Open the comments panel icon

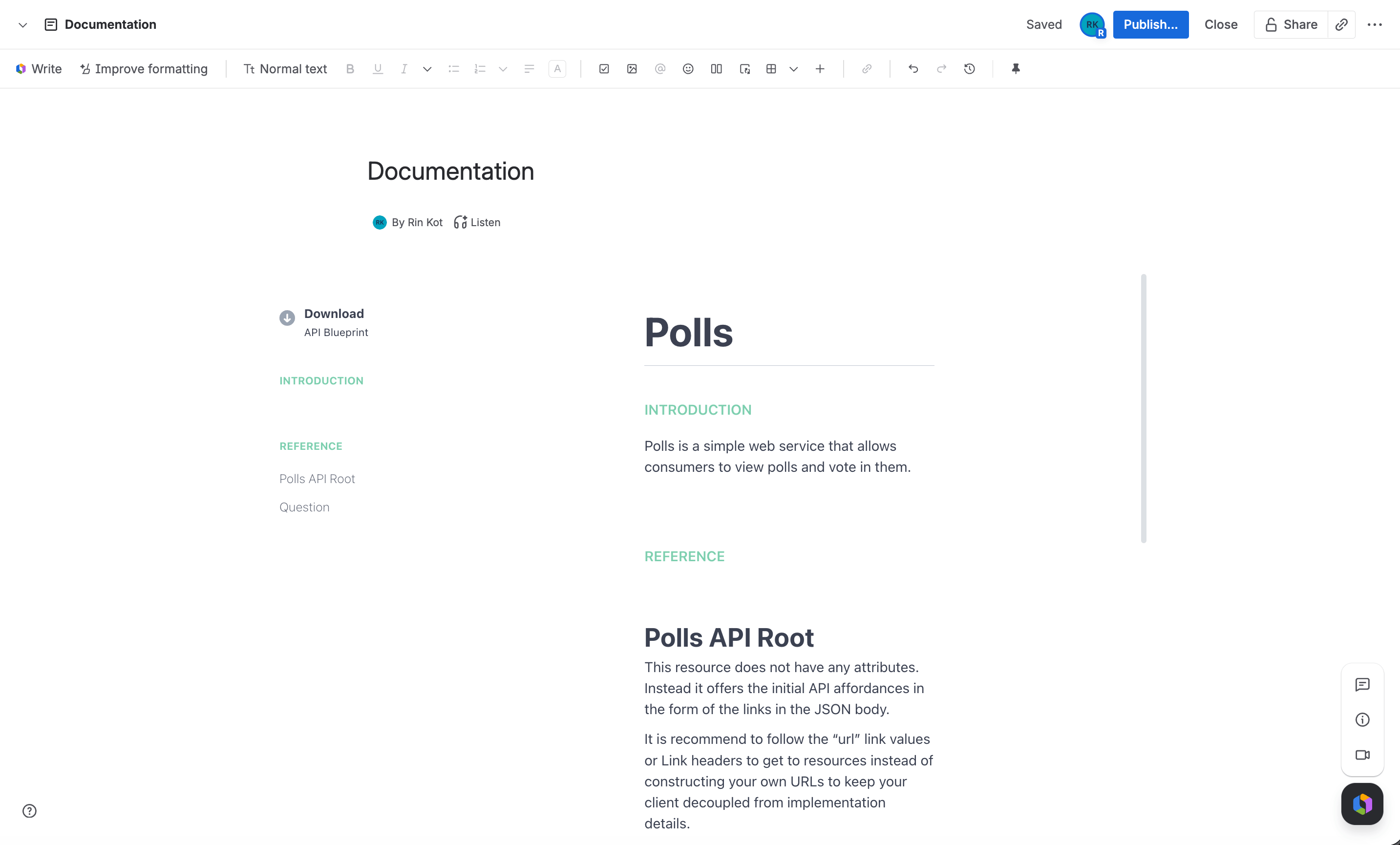[1362, 685]
